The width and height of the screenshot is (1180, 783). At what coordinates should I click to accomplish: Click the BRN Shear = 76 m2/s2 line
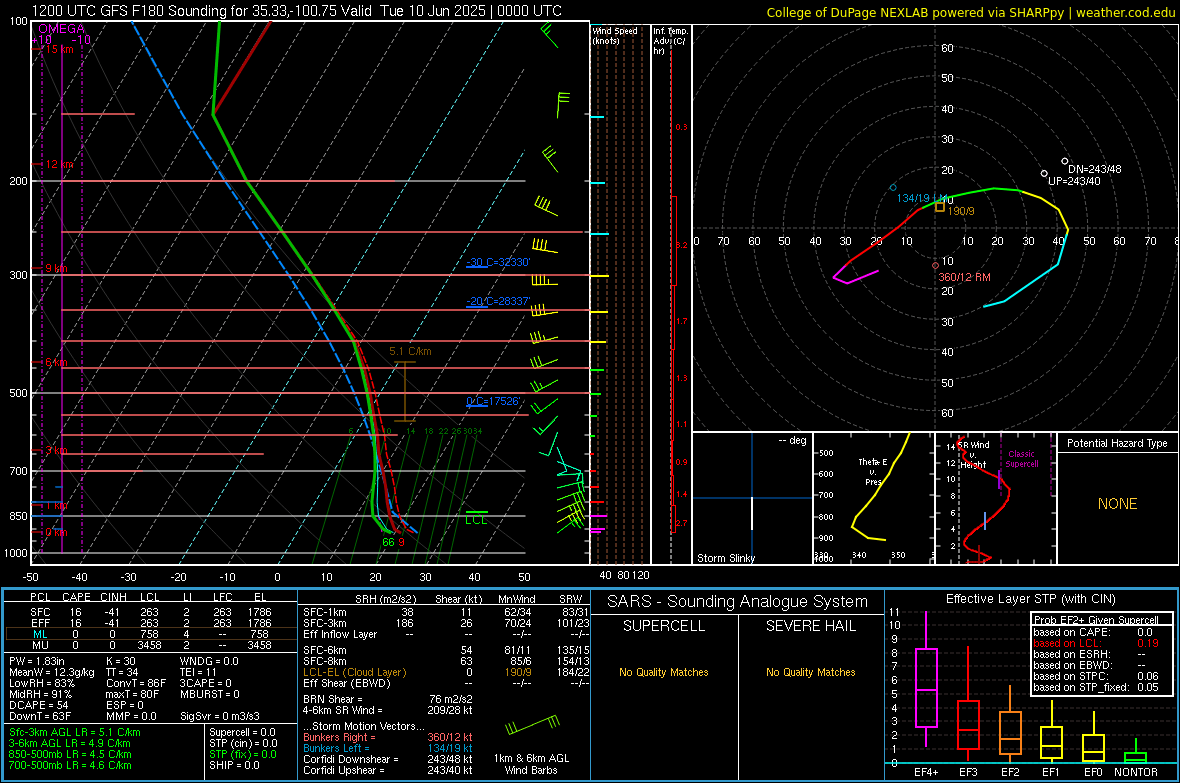(x=388, y=699)
